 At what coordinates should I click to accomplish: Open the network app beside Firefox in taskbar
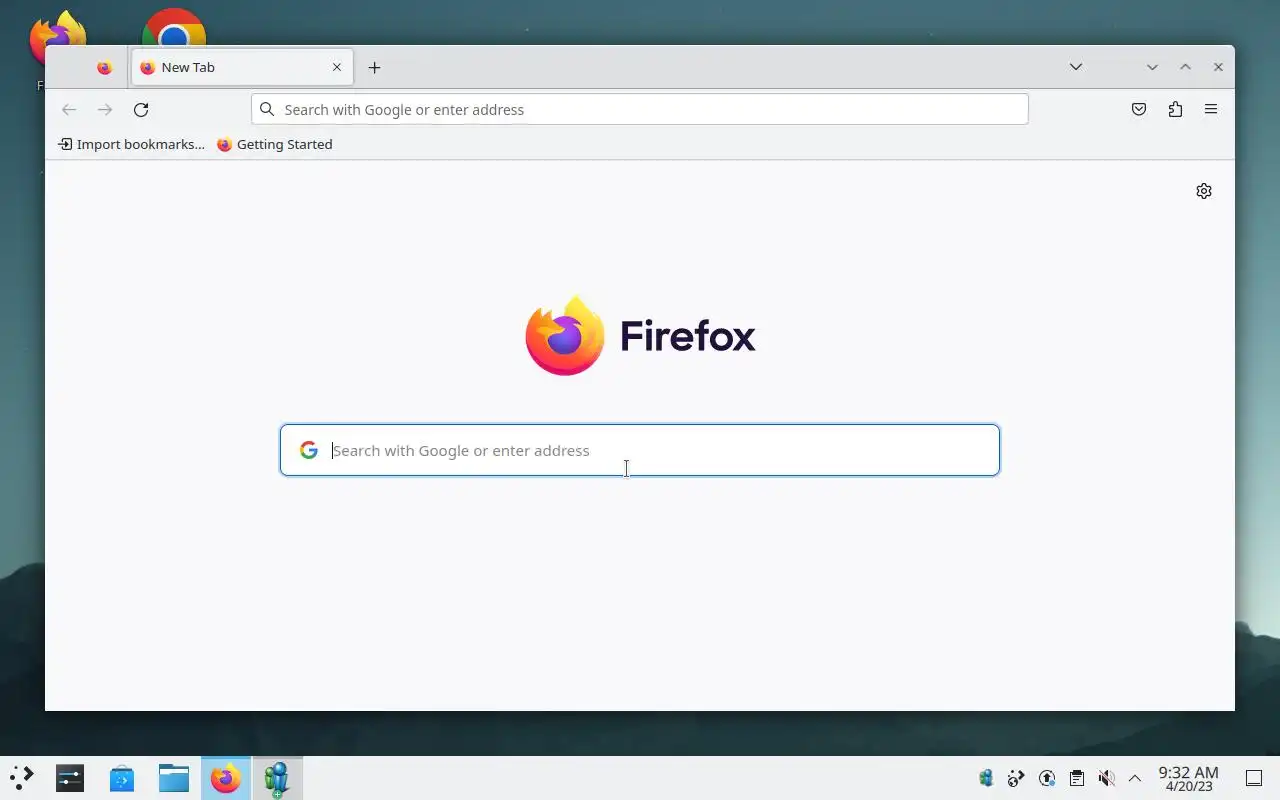point(277,777)
